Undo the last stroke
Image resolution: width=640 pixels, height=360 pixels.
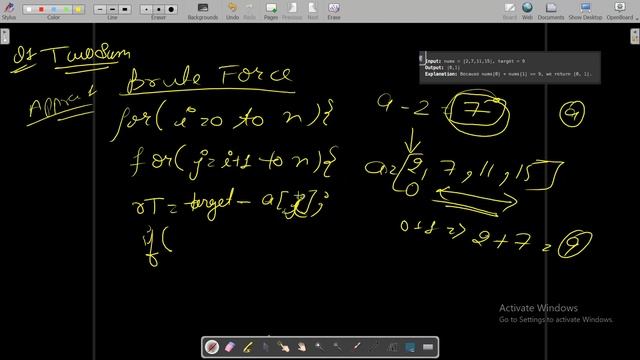232,11
